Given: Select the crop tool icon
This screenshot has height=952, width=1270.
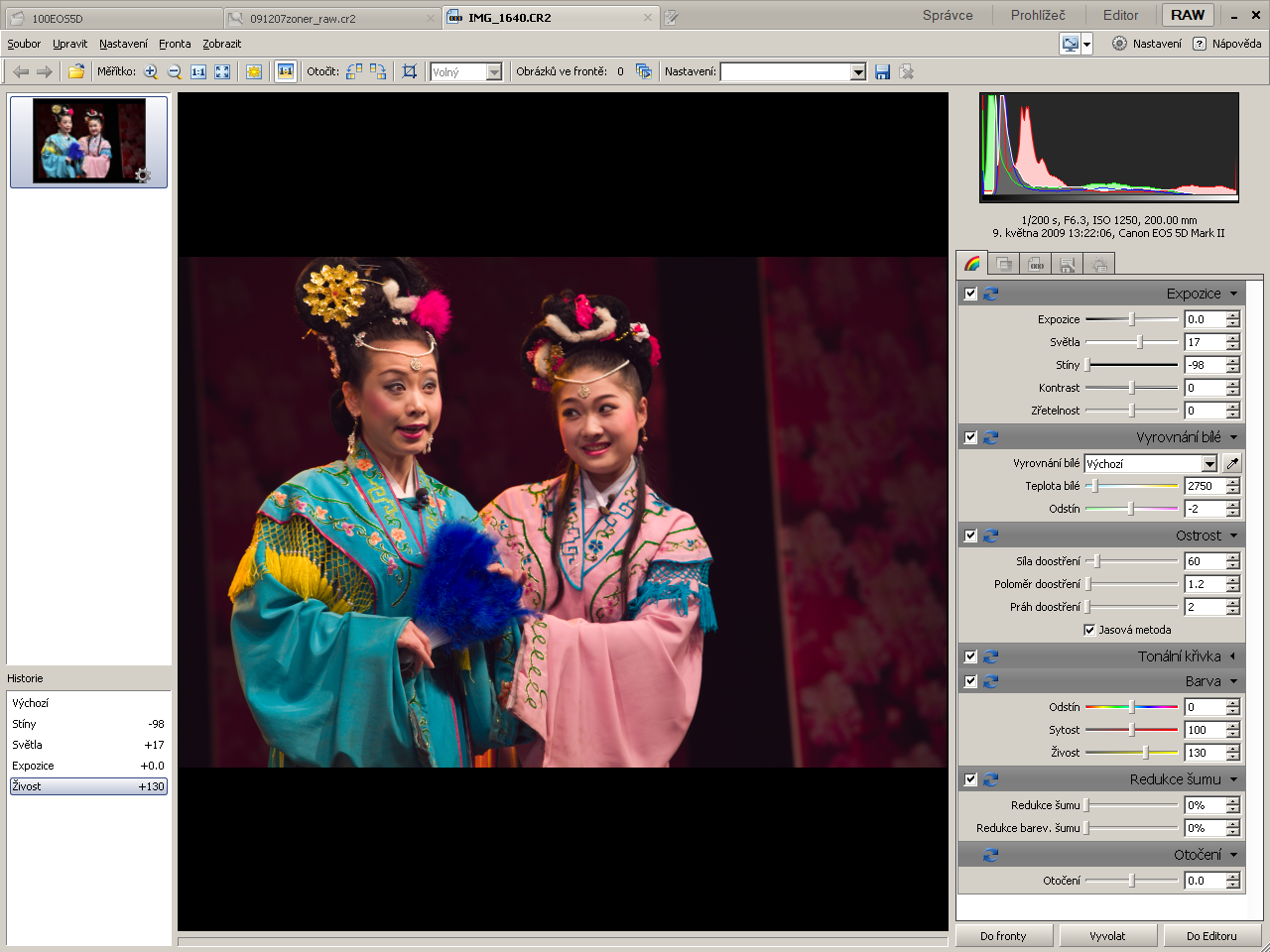Looking at the screenshot, I should tap(409, 71).
